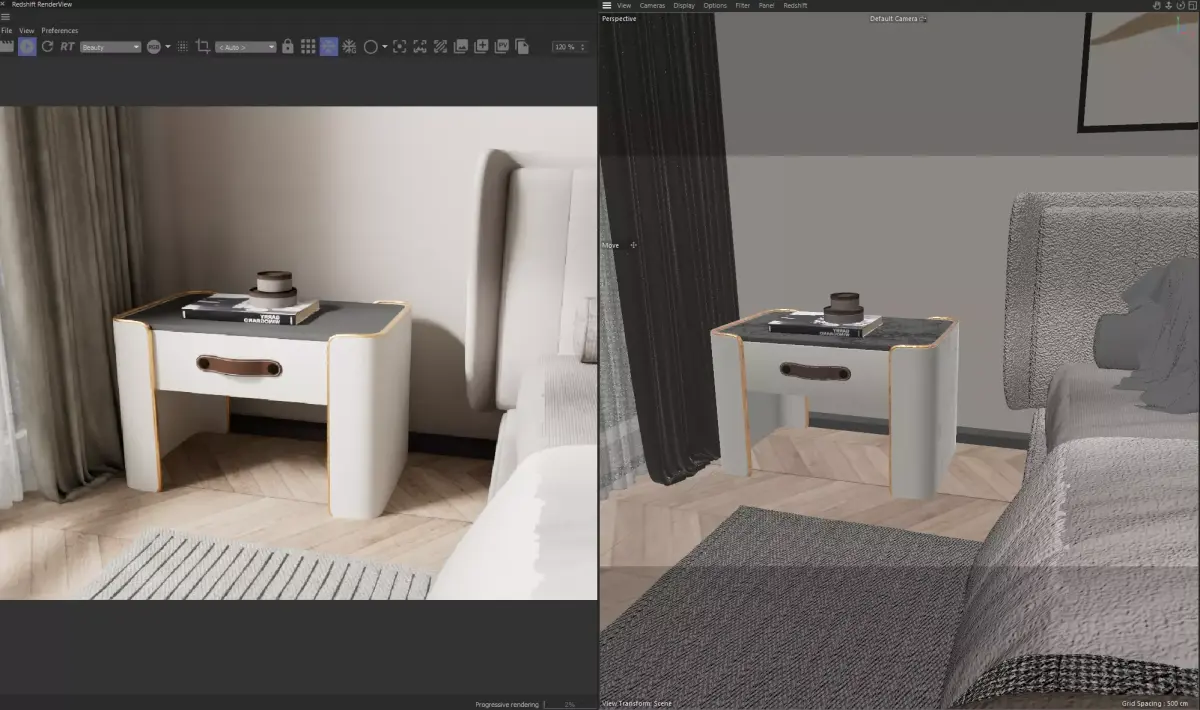Toggle the IPR play button in RenderView

(x=27, y=46)
